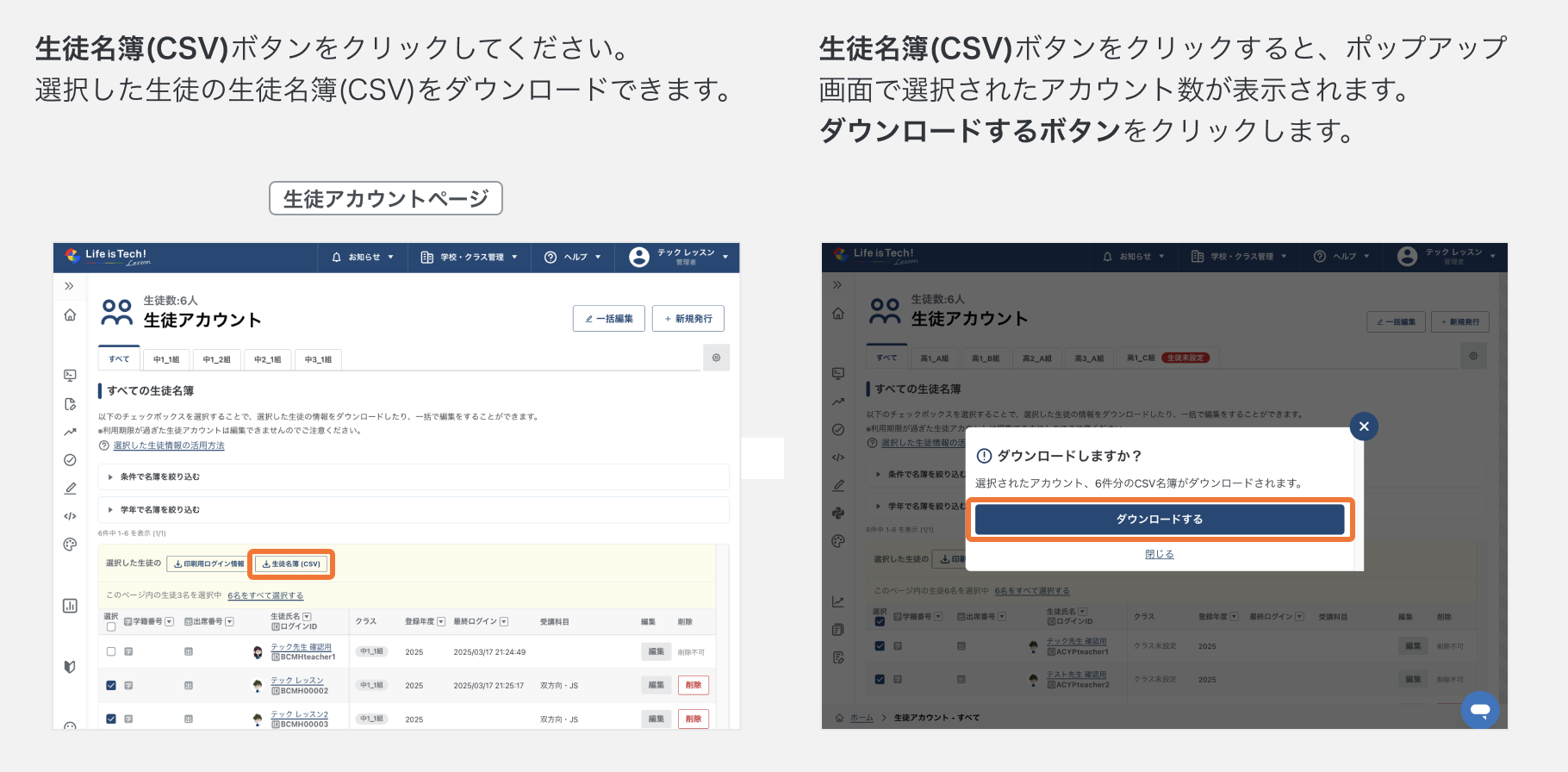
Task: Click the red 削除 button for BCMH00002
Action: click(693, 686)
